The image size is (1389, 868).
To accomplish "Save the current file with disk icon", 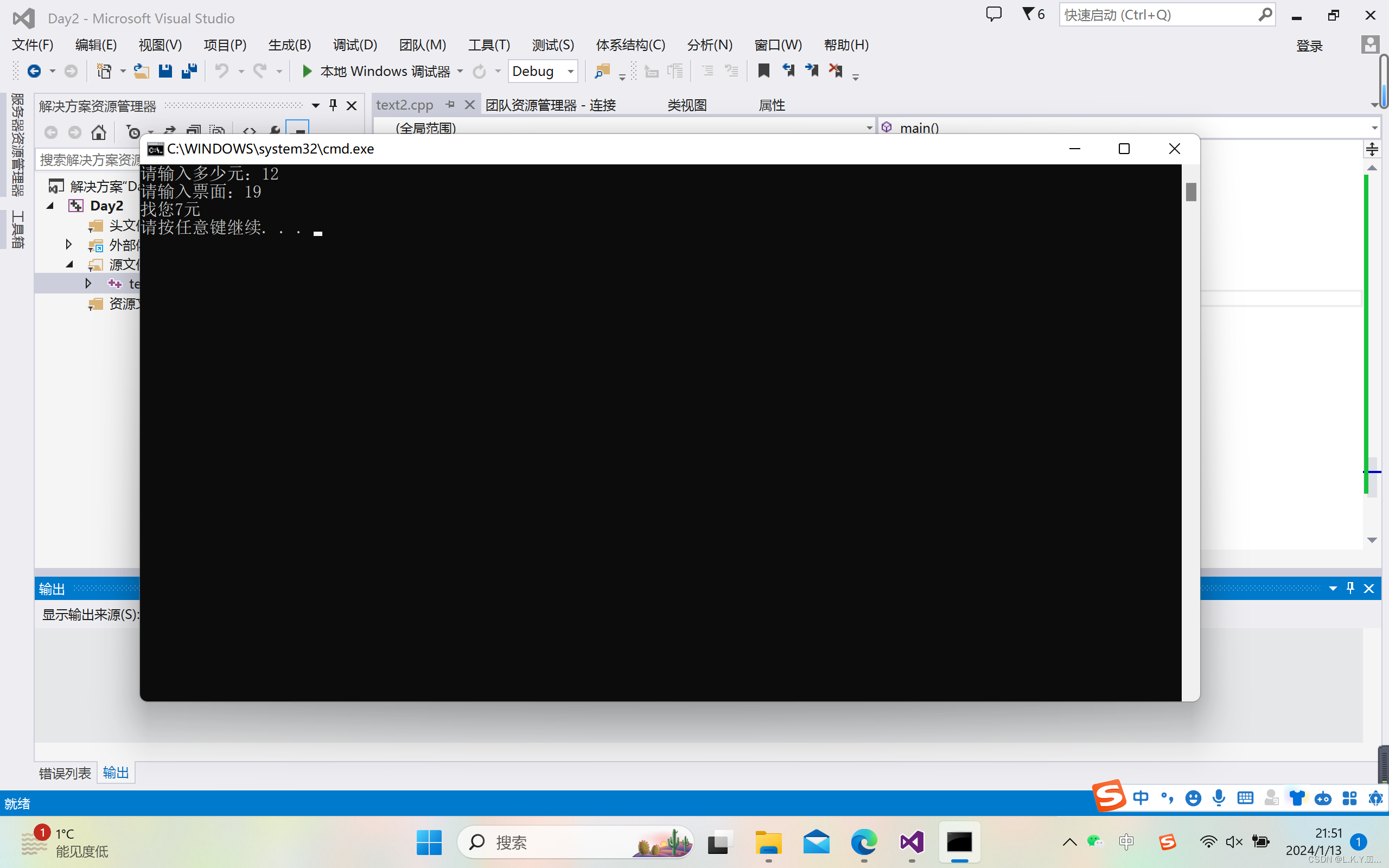I will click(x=165, y=71).
